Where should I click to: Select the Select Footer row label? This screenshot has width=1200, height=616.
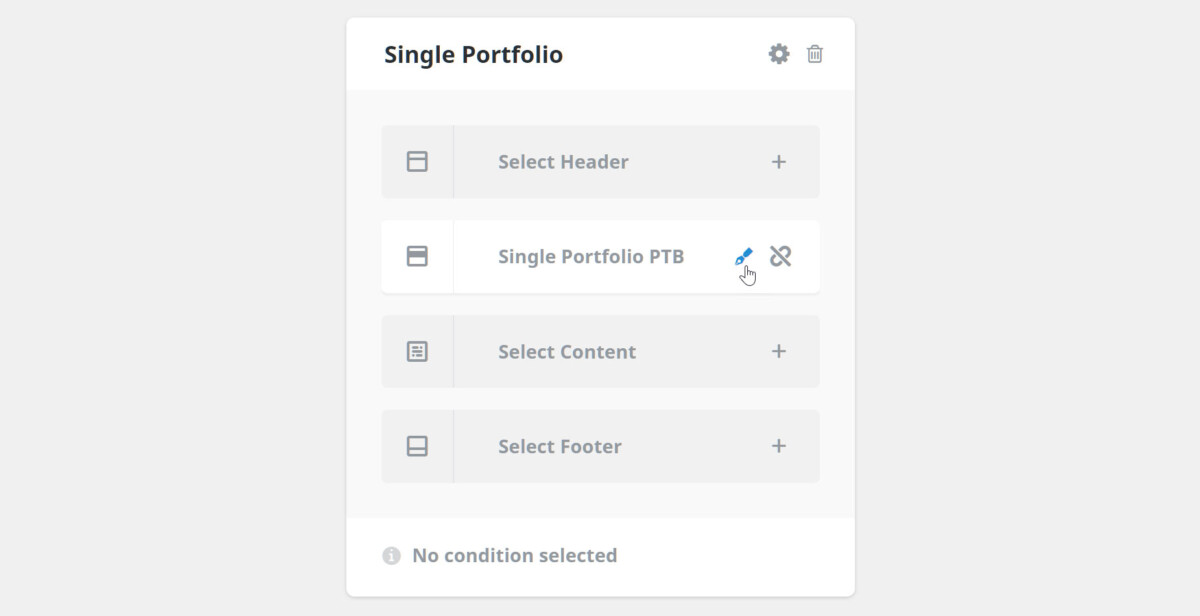coord(560,446)
